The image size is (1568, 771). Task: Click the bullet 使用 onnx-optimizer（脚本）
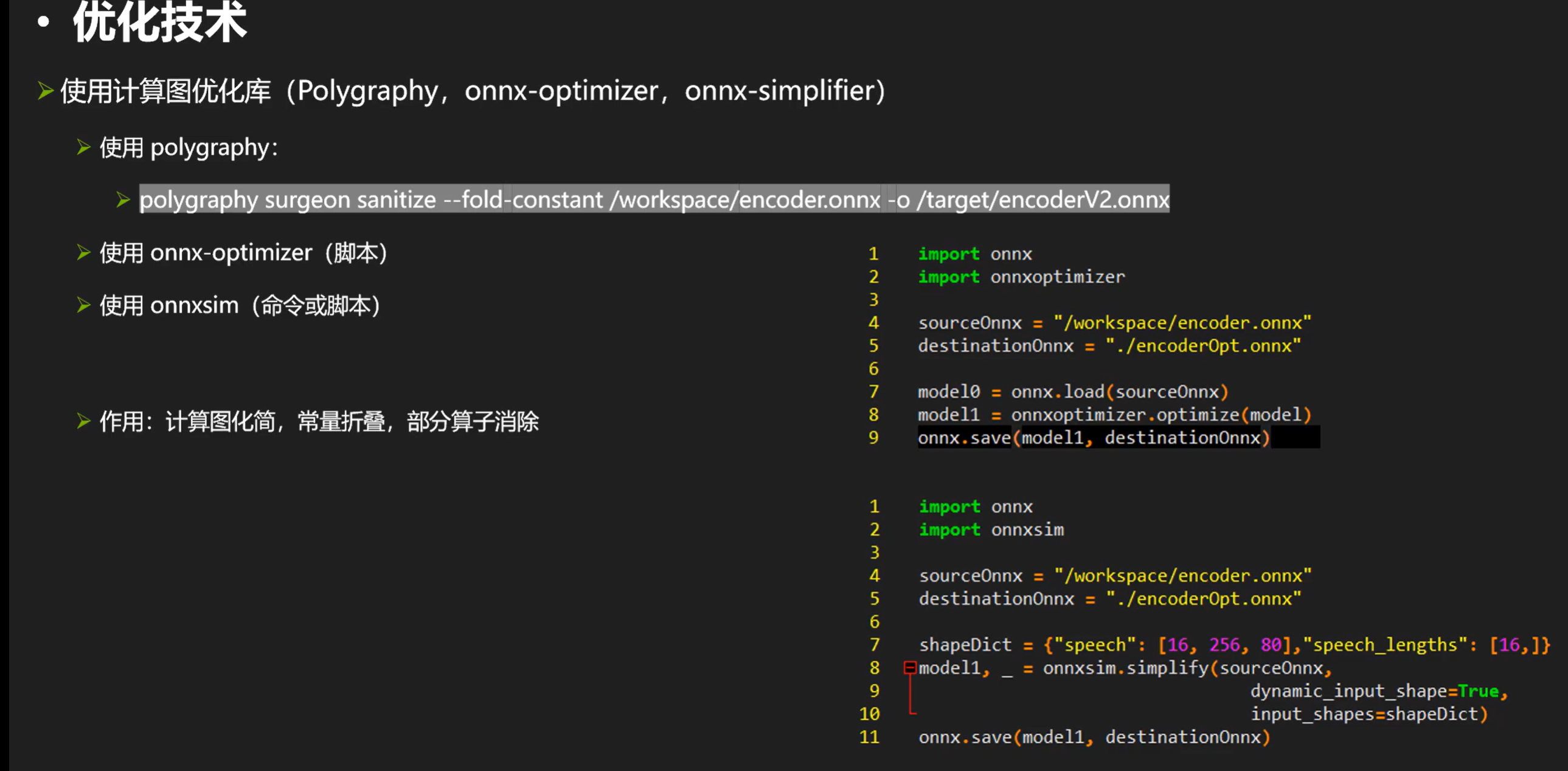coord(243,252)
